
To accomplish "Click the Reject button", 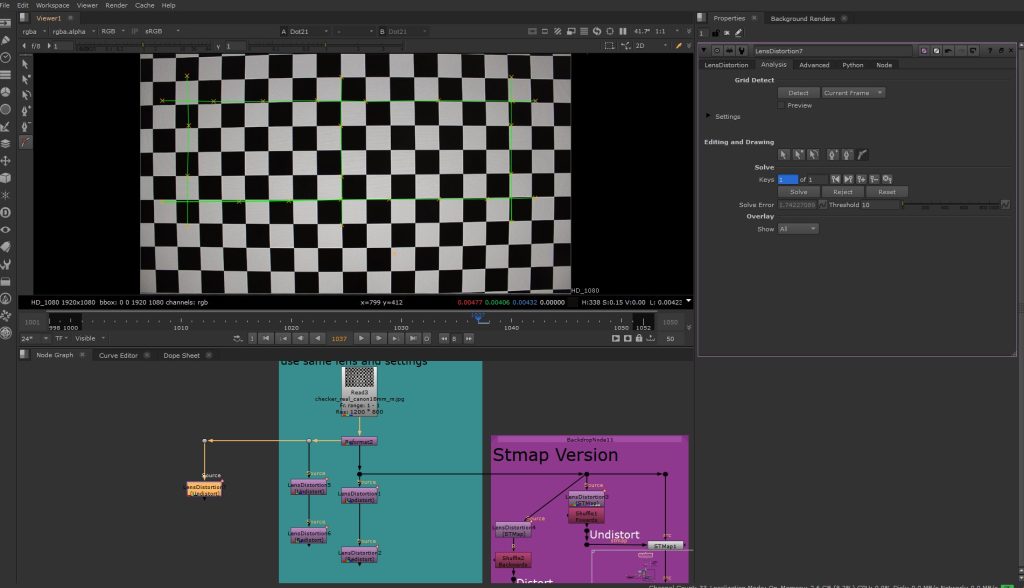I will [x=842, y=192].
